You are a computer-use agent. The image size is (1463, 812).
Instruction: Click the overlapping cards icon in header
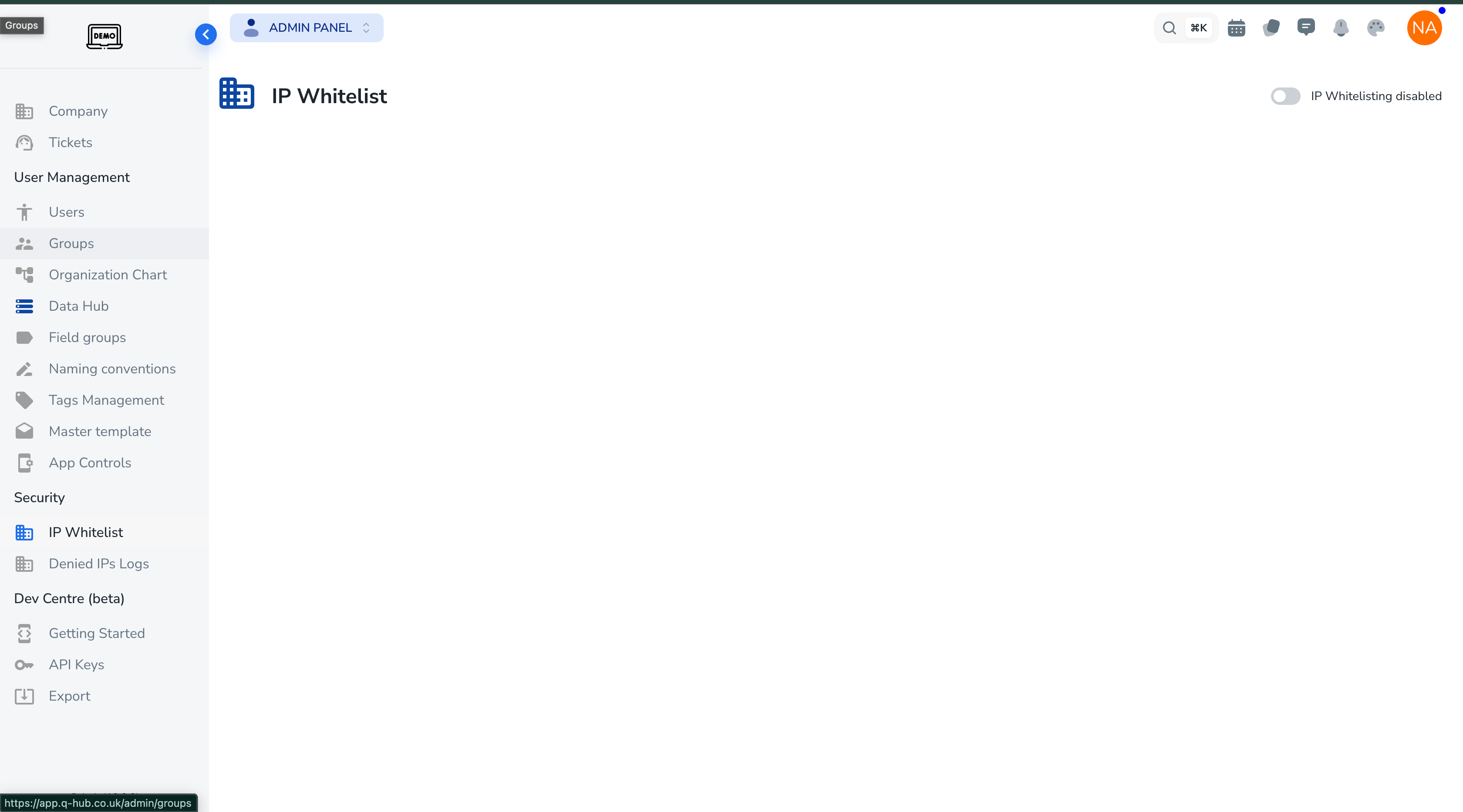[1271, 28]
